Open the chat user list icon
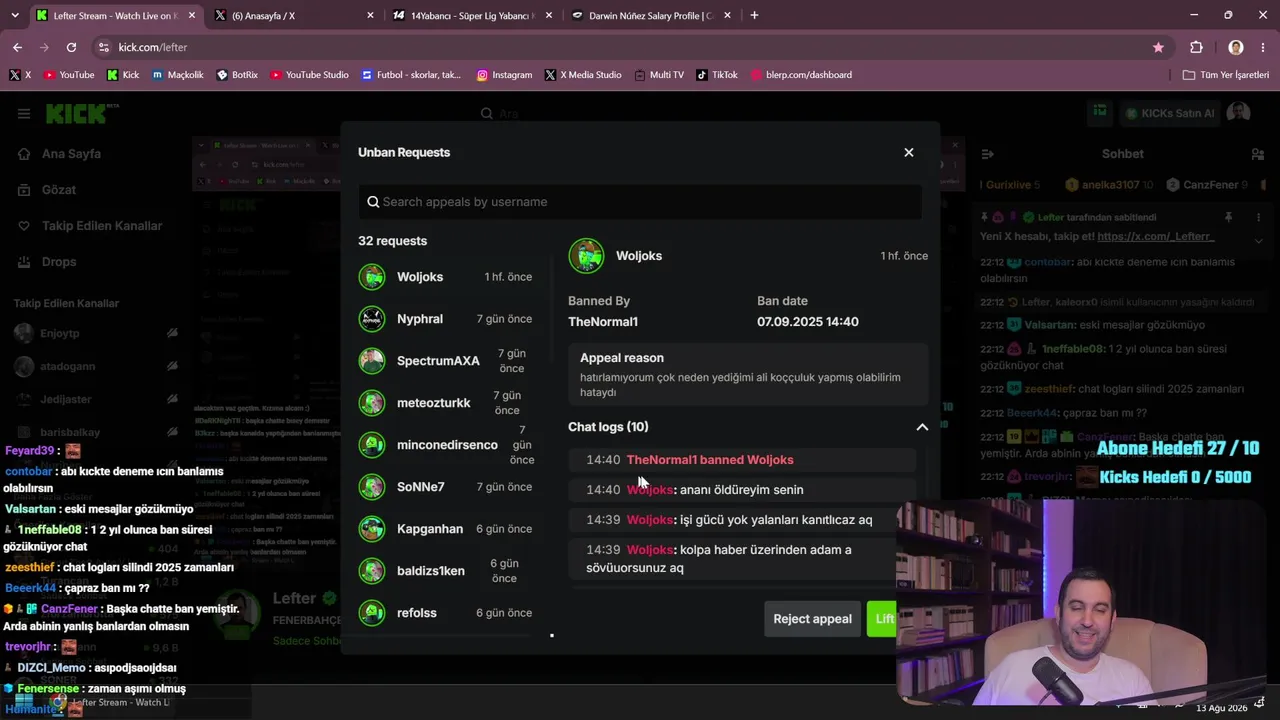The height and width of the screenshot is (720, 1280). 1257,154
